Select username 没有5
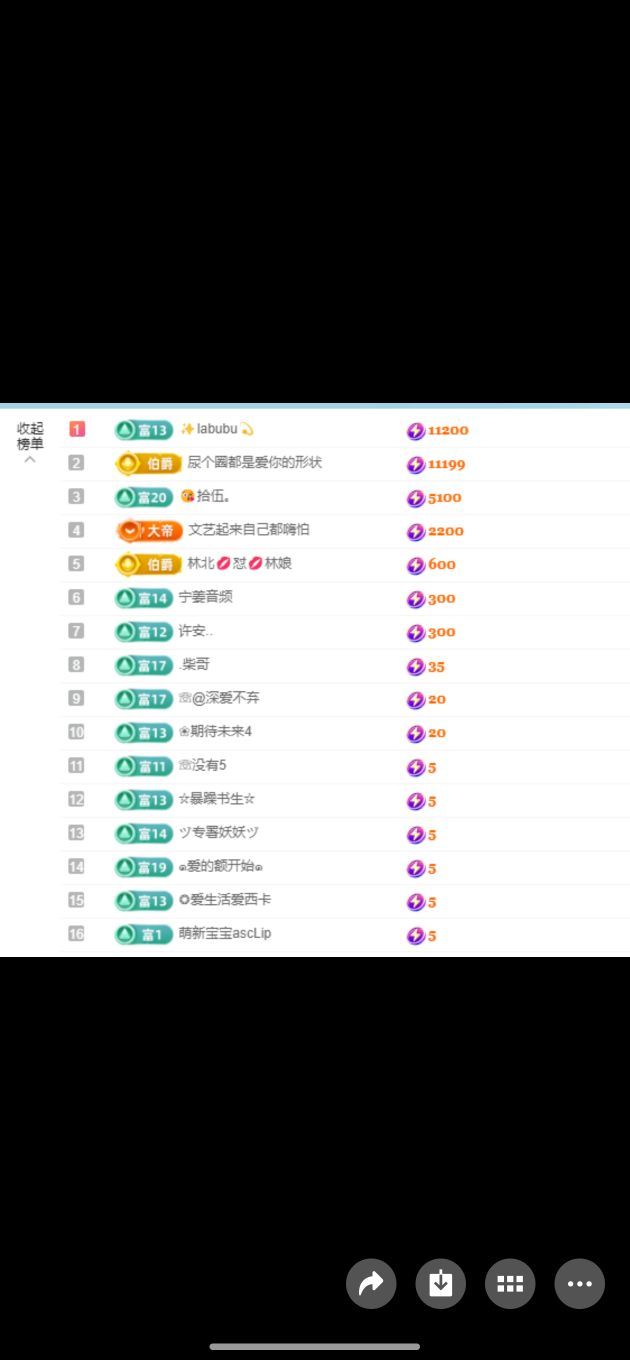The image size is (630, 1360). click(209, 765)
